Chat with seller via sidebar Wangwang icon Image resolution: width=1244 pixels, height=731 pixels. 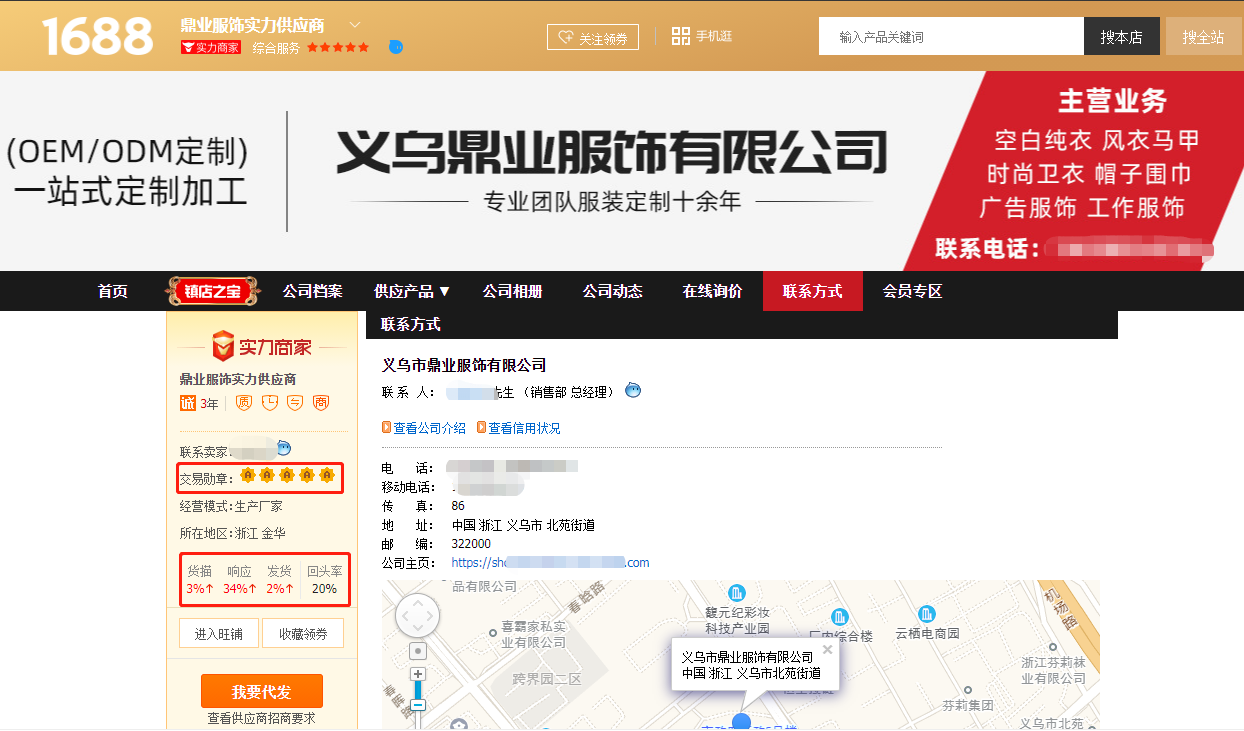pos(284,448)
